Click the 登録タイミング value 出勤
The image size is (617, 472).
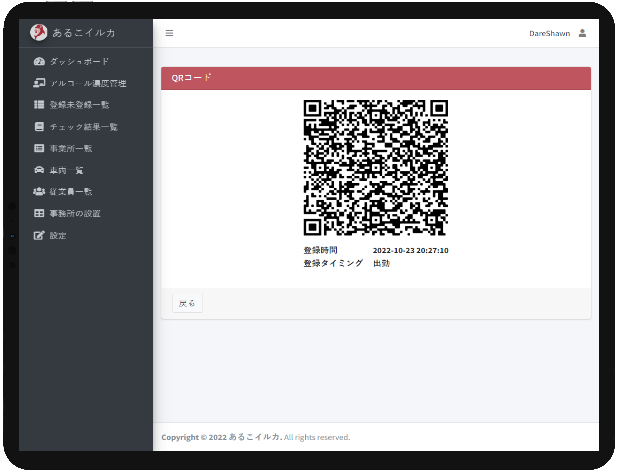381,263
